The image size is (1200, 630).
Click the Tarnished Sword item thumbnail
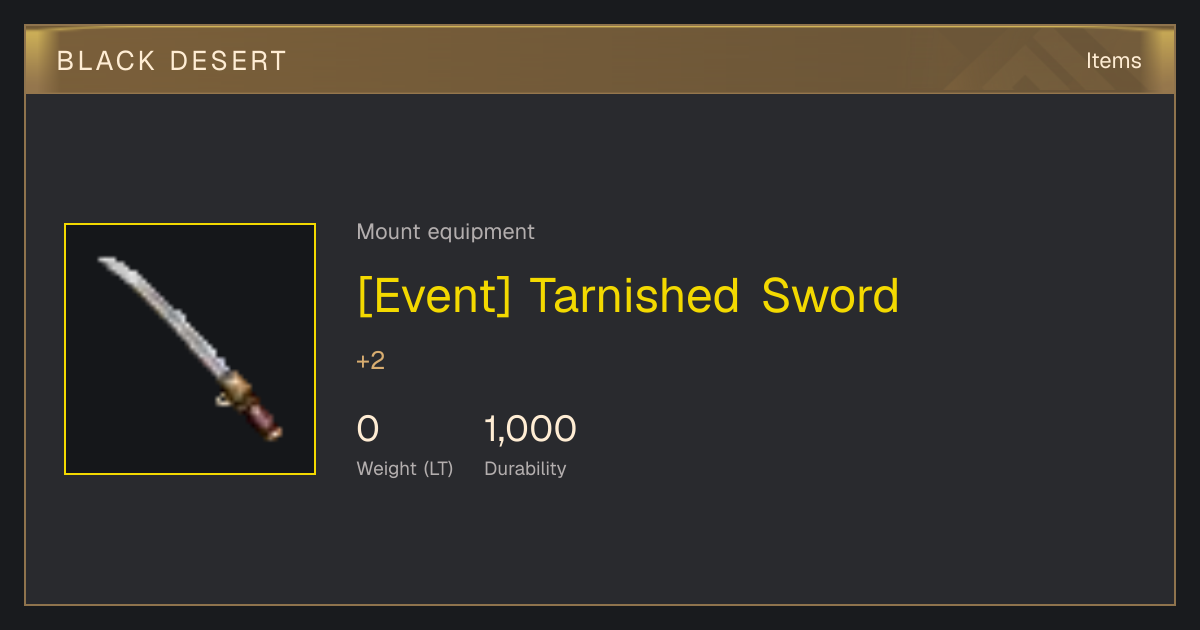[190, 349]
